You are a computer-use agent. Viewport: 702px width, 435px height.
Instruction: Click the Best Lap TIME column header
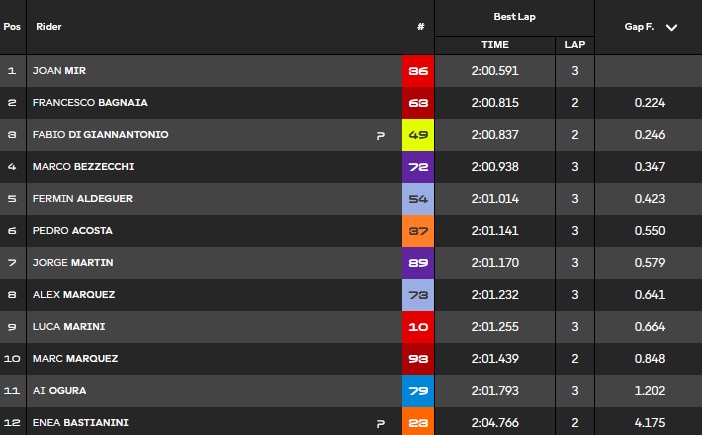[494, 45]
